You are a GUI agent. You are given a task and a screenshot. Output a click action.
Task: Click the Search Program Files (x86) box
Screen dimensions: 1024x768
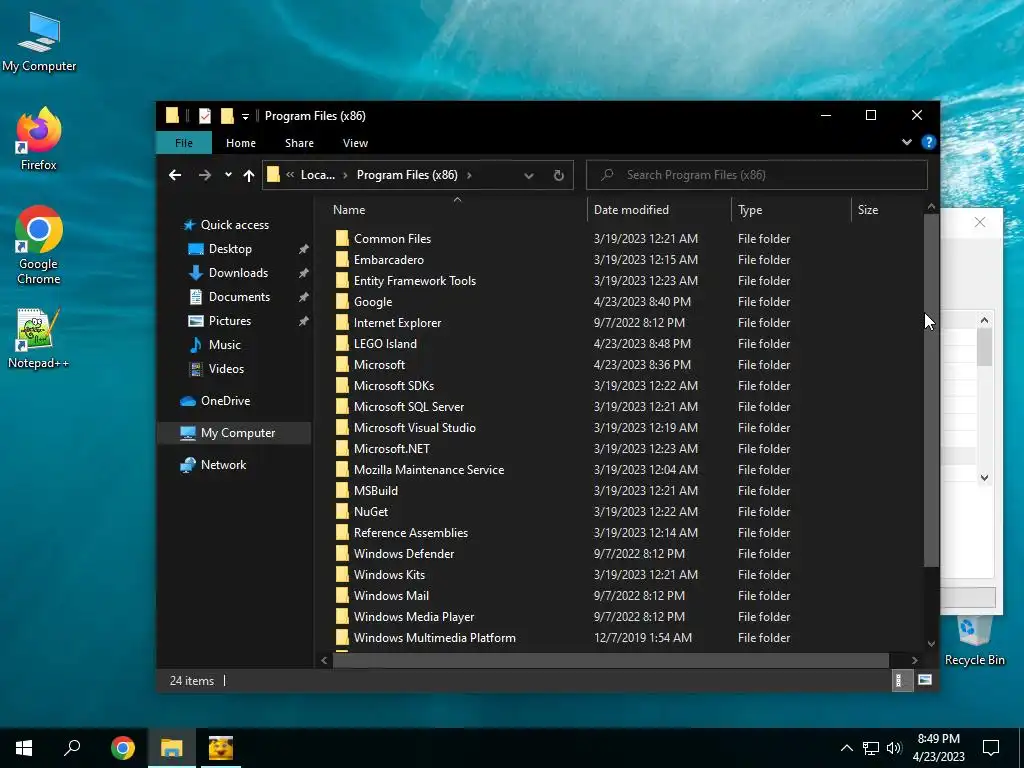[757, 175]
